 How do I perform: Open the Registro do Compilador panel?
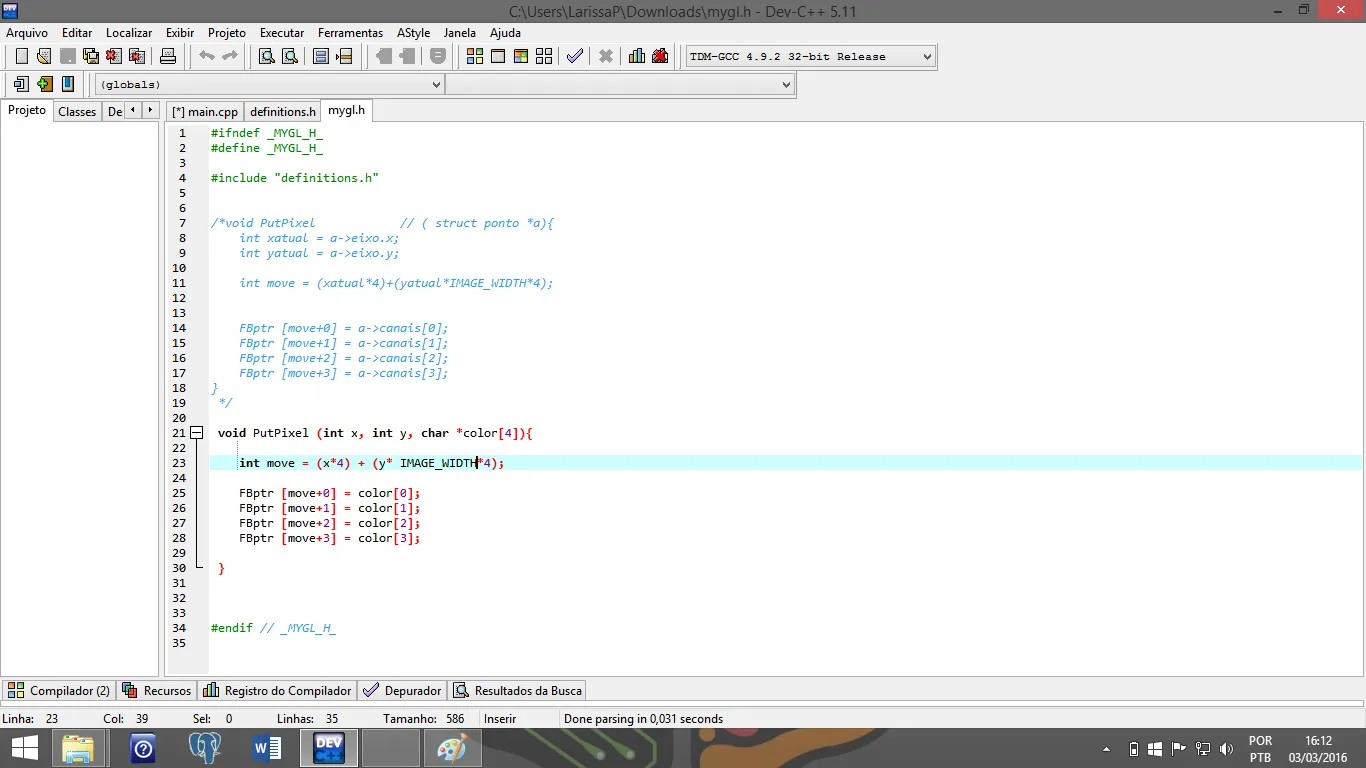pos(278,691)
